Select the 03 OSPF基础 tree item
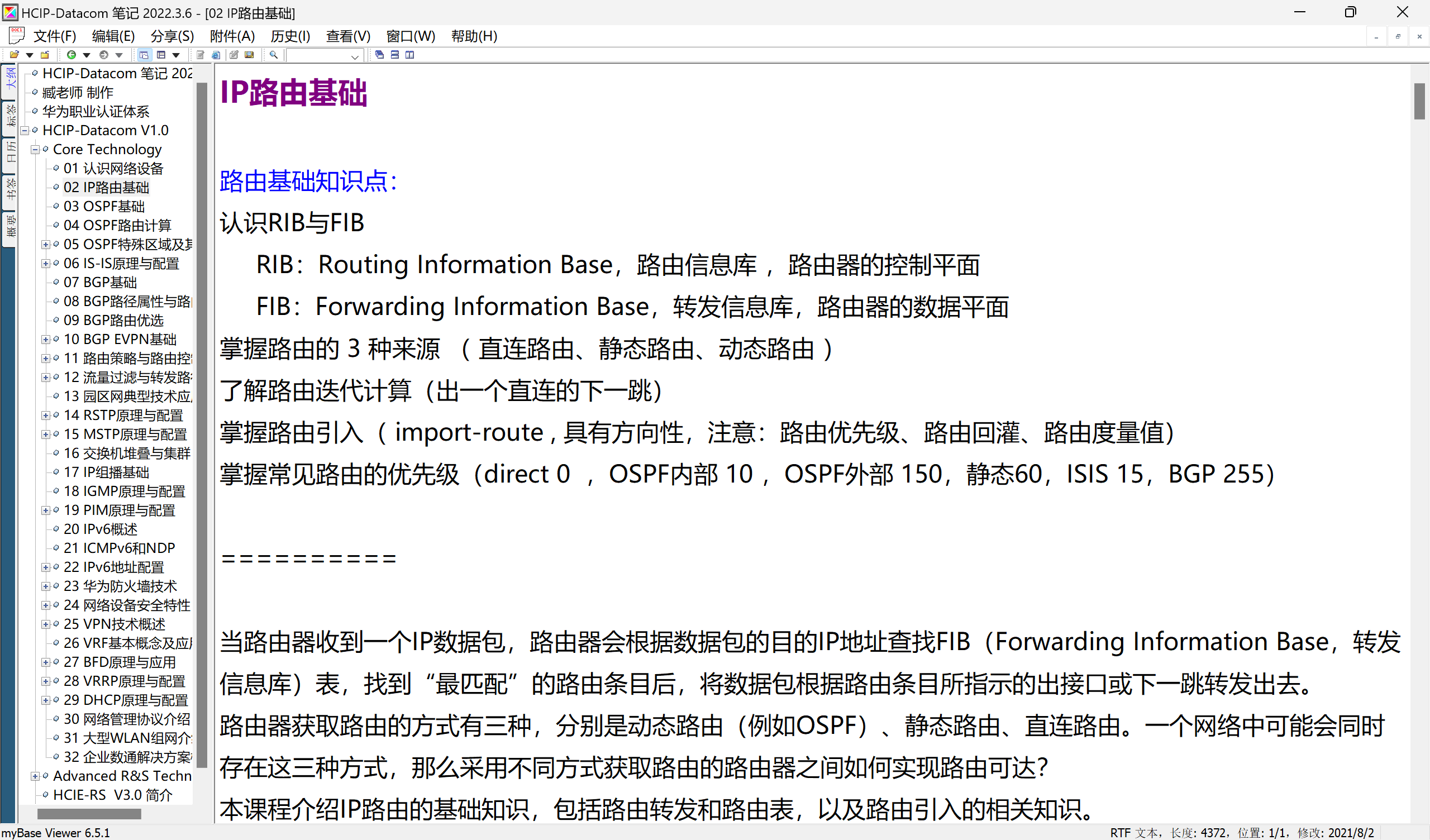This screenshot has width=1430, height=840. click(104, 207)
